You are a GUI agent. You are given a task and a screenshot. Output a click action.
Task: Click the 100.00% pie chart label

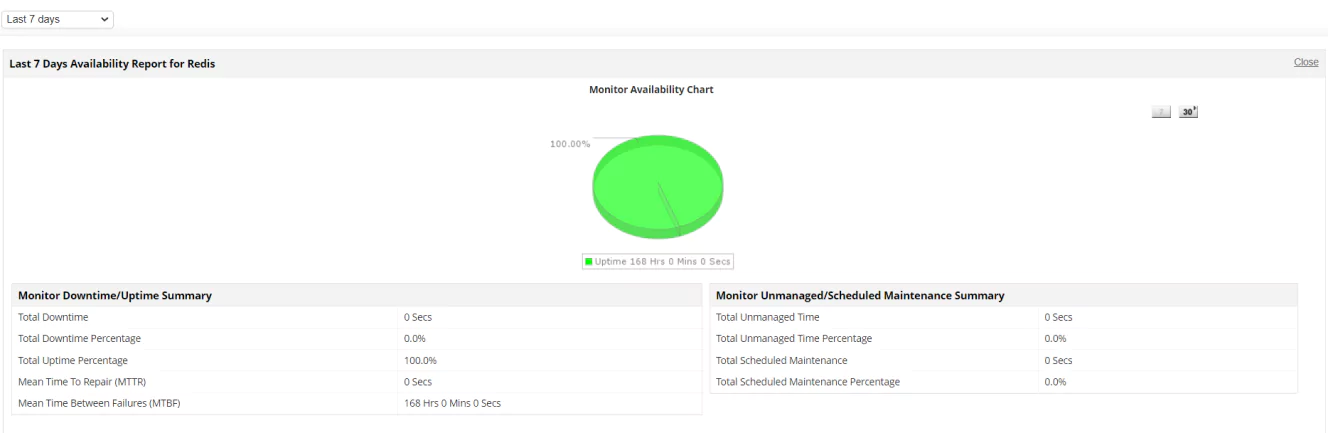[x=570, y=144]
